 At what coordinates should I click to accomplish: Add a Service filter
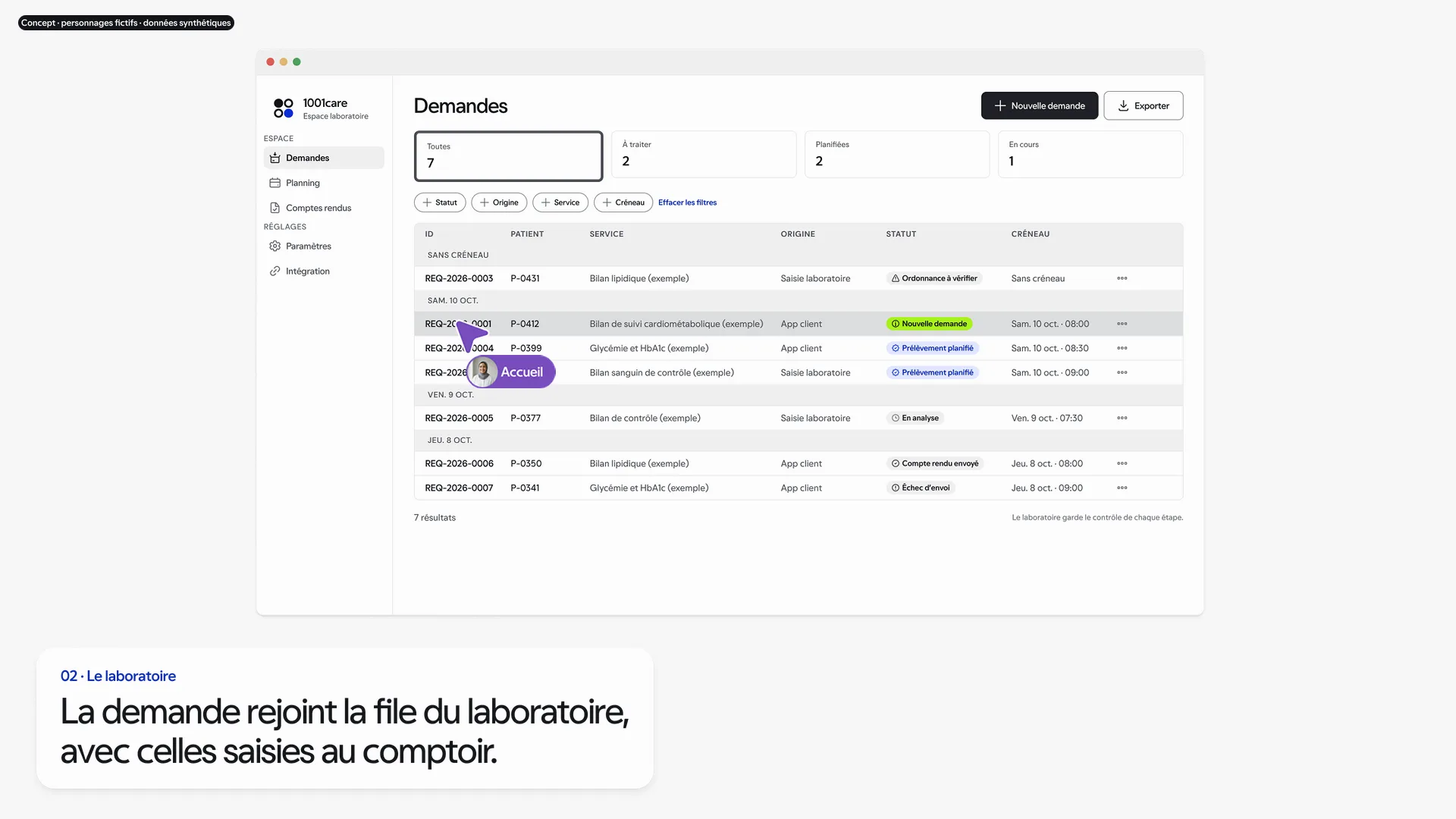coord(560,202)
